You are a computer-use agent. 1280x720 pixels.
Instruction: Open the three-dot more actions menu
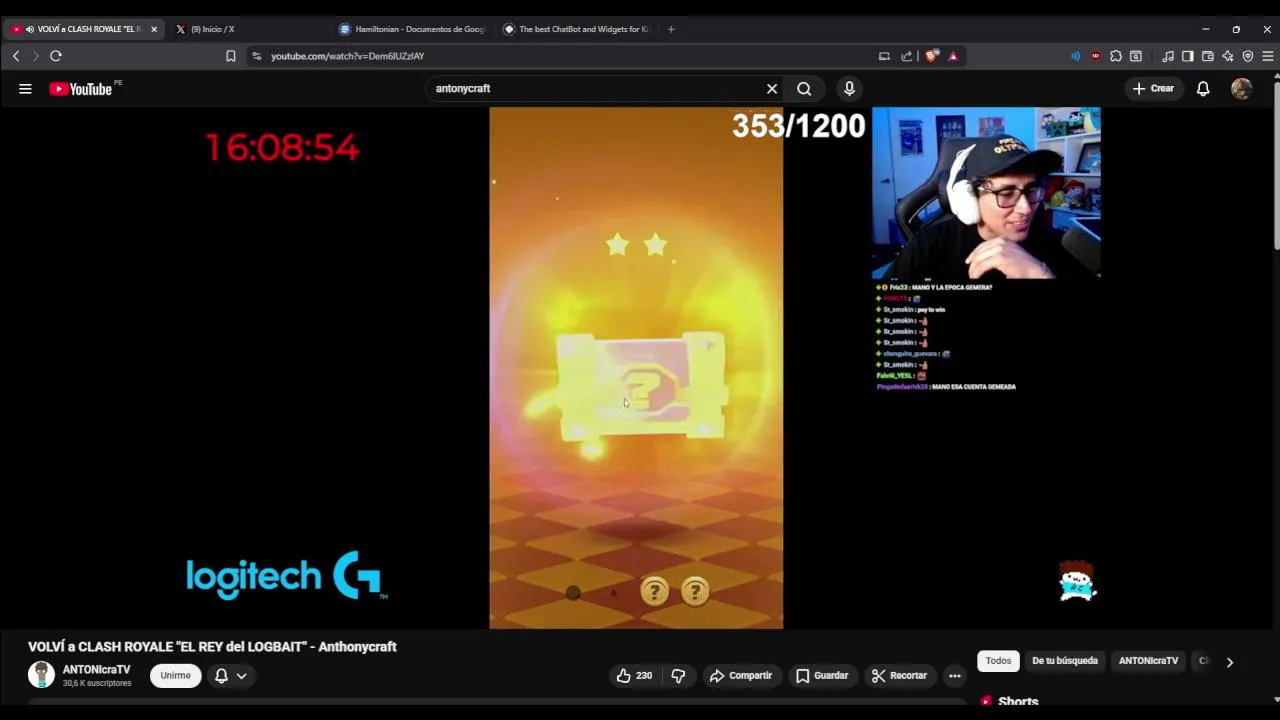[955, 676]
